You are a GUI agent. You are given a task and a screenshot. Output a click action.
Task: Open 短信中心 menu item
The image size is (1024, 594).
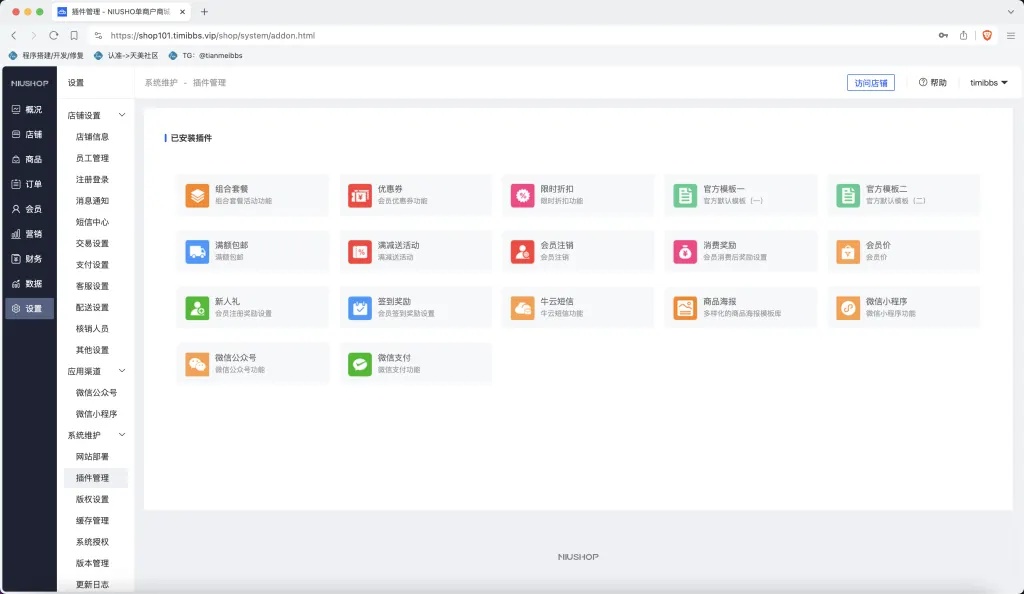pyautogui.click(x=92, y=222)
